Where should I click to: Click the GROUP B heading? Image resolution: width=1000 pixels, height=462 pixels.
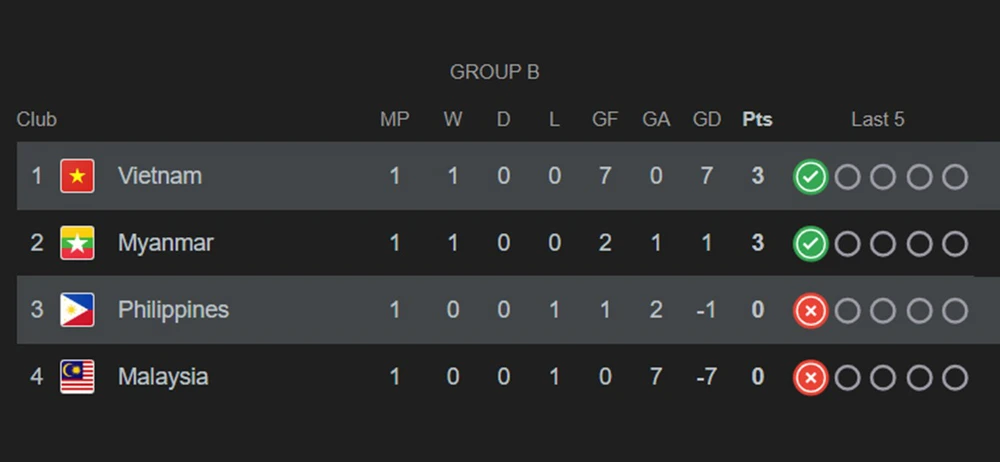(x=495, y=72)
